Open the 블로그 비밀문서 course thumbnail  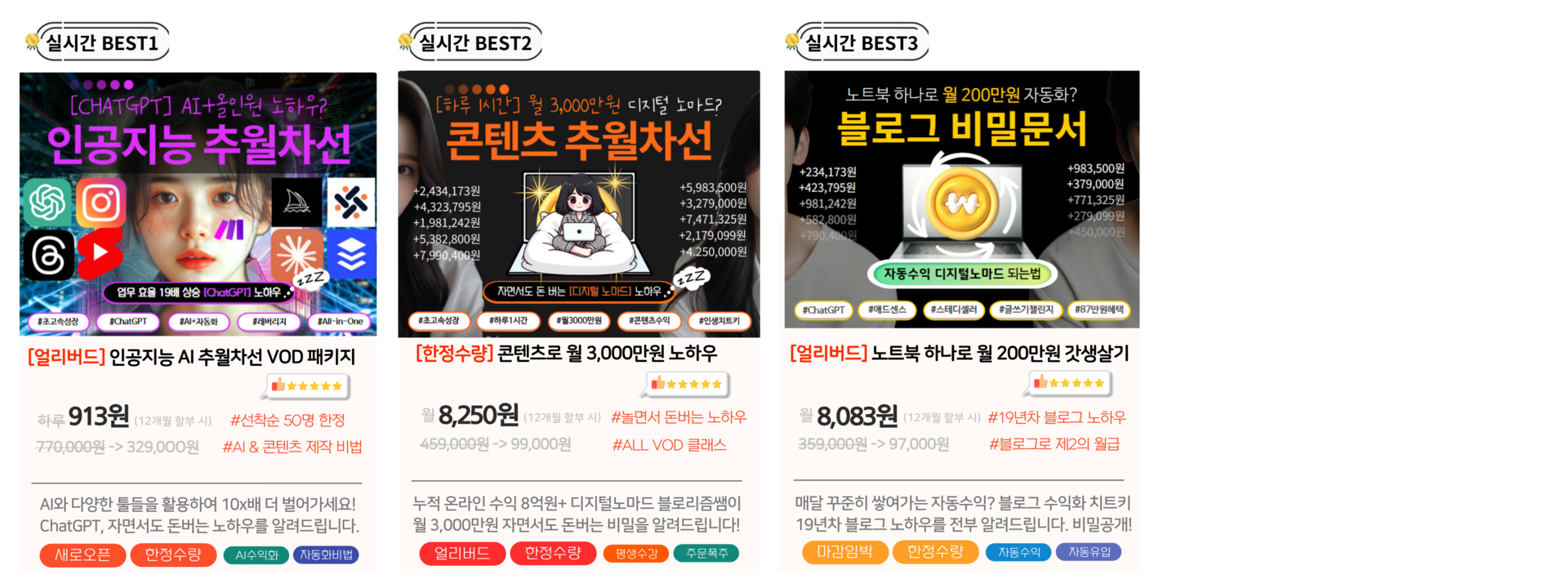[962, 199]
